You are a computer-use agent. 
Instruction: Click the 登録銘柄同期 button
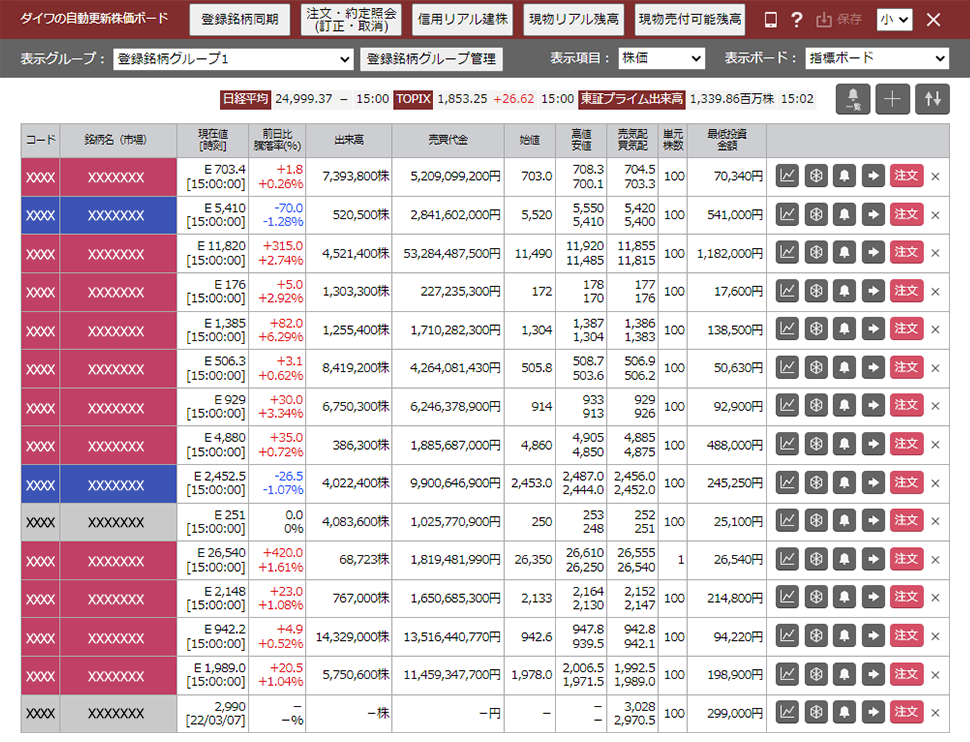point(240,19)
